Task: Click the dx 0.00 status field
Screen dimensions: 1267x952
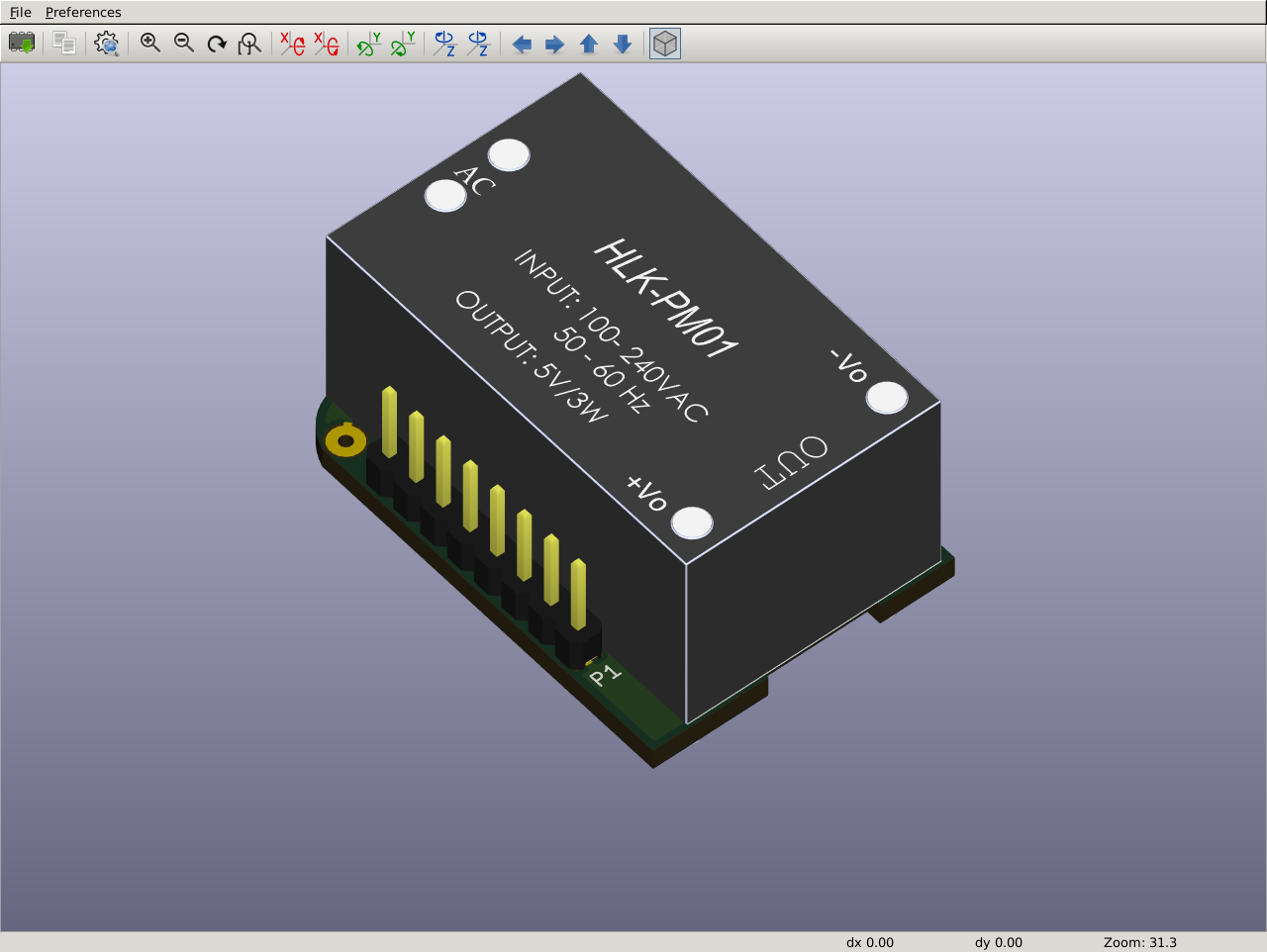Action: click(x=870, y=942)
